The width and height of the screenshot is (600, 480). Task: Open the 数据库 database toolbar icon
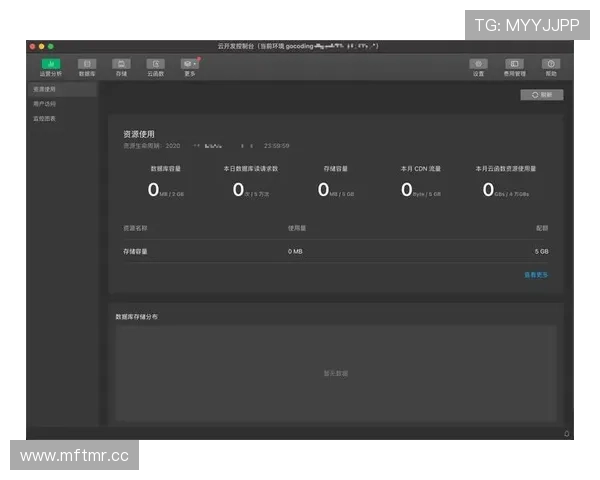click(x=87, y=66)
